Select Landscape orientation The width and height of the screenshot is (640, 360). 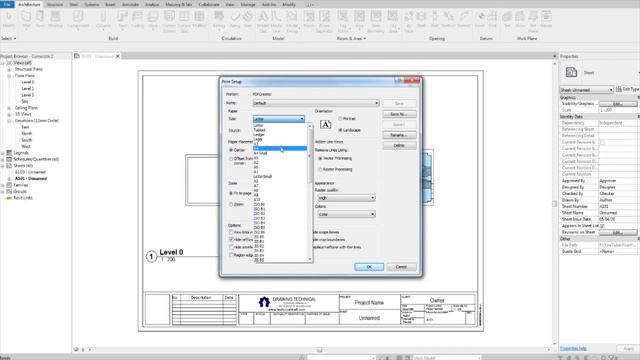coord(340,130)
